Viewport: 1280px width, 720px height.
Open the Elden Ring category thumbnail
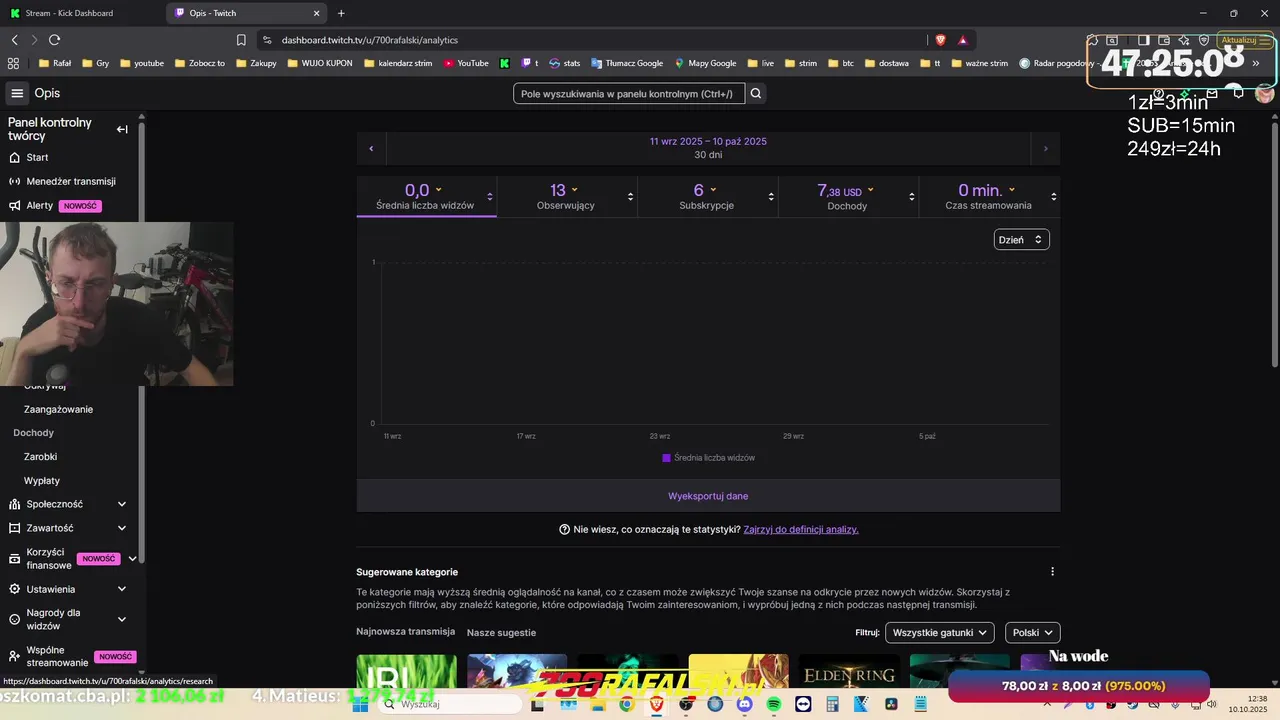[x=849, y=671]
